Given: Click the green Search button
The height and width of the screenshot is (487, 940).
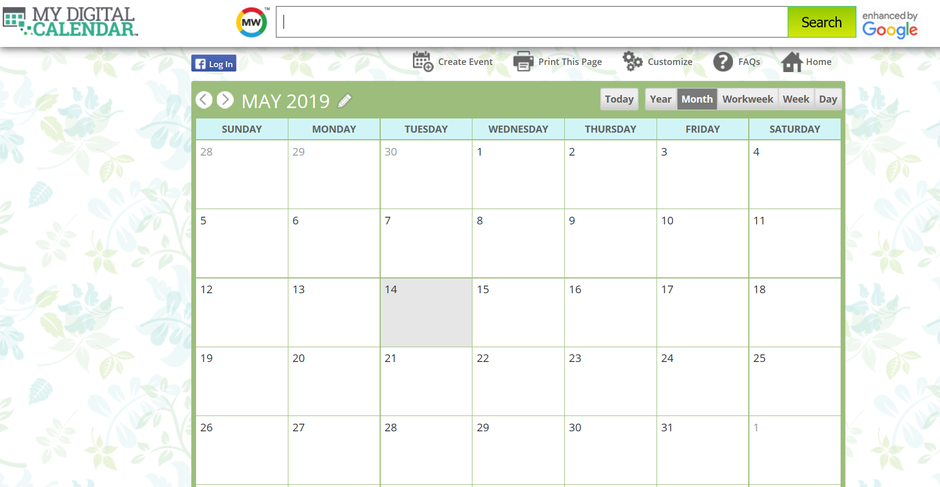Looking at the screenshot, I should [x=821, y=22].
